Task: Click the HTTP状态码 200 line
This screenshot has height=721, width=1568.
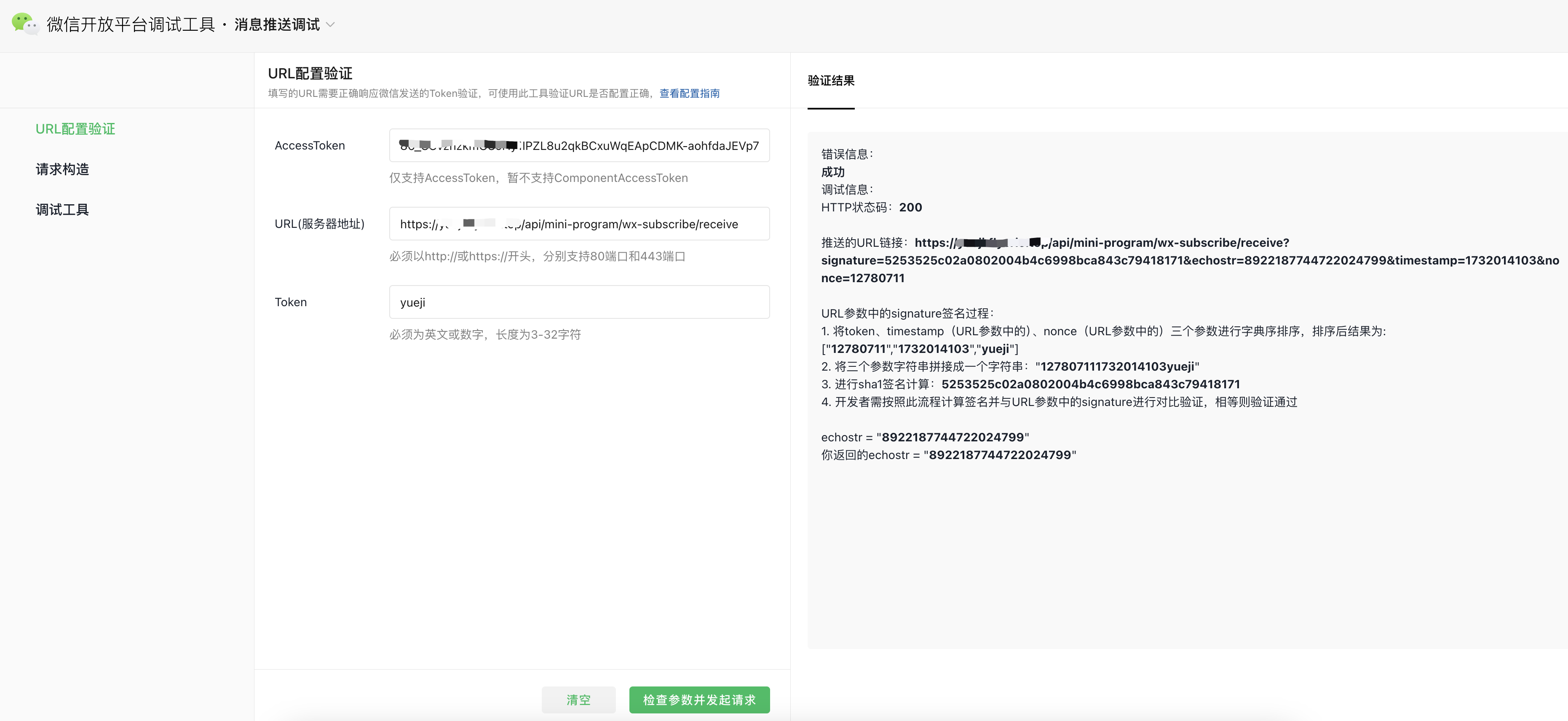Action: click(x=871, y=208)
